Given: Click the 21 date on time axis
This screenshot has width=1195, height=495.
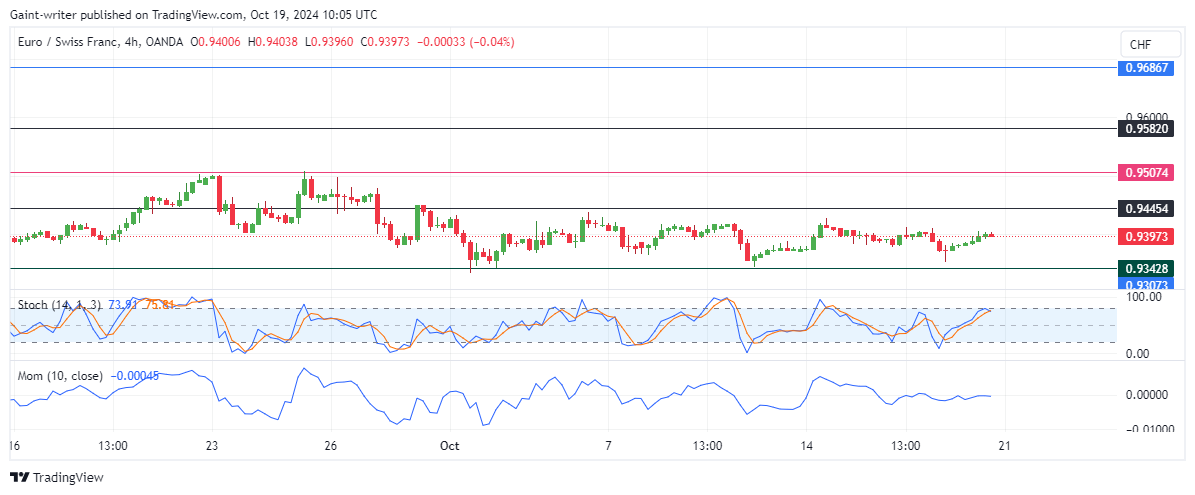Looking at the screenshot, I should (1004, 445).
